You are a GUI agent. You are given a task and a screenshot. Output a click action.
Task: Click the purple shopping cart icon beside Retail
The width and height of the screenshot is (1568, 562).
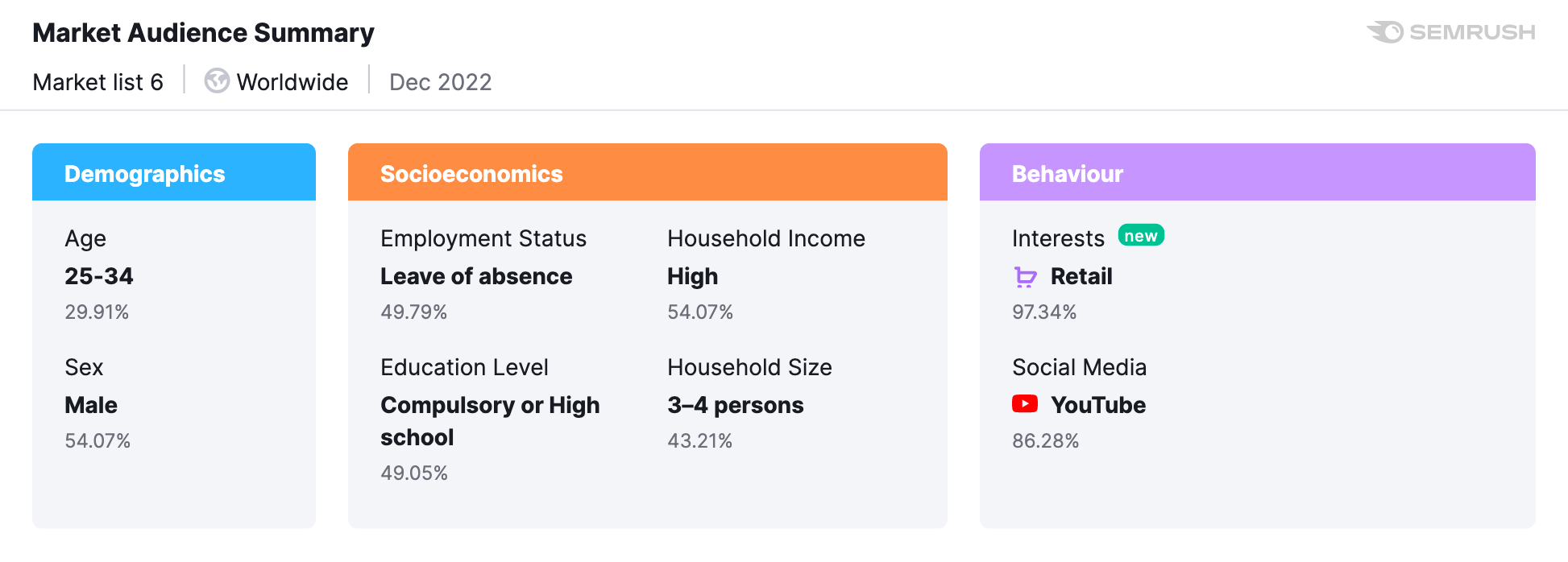(1025, 276)
